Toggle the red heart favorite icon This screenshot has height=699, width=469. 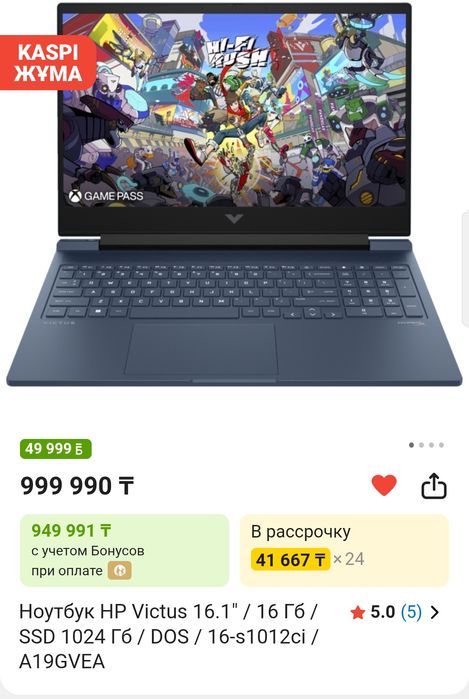pos(384,485)
